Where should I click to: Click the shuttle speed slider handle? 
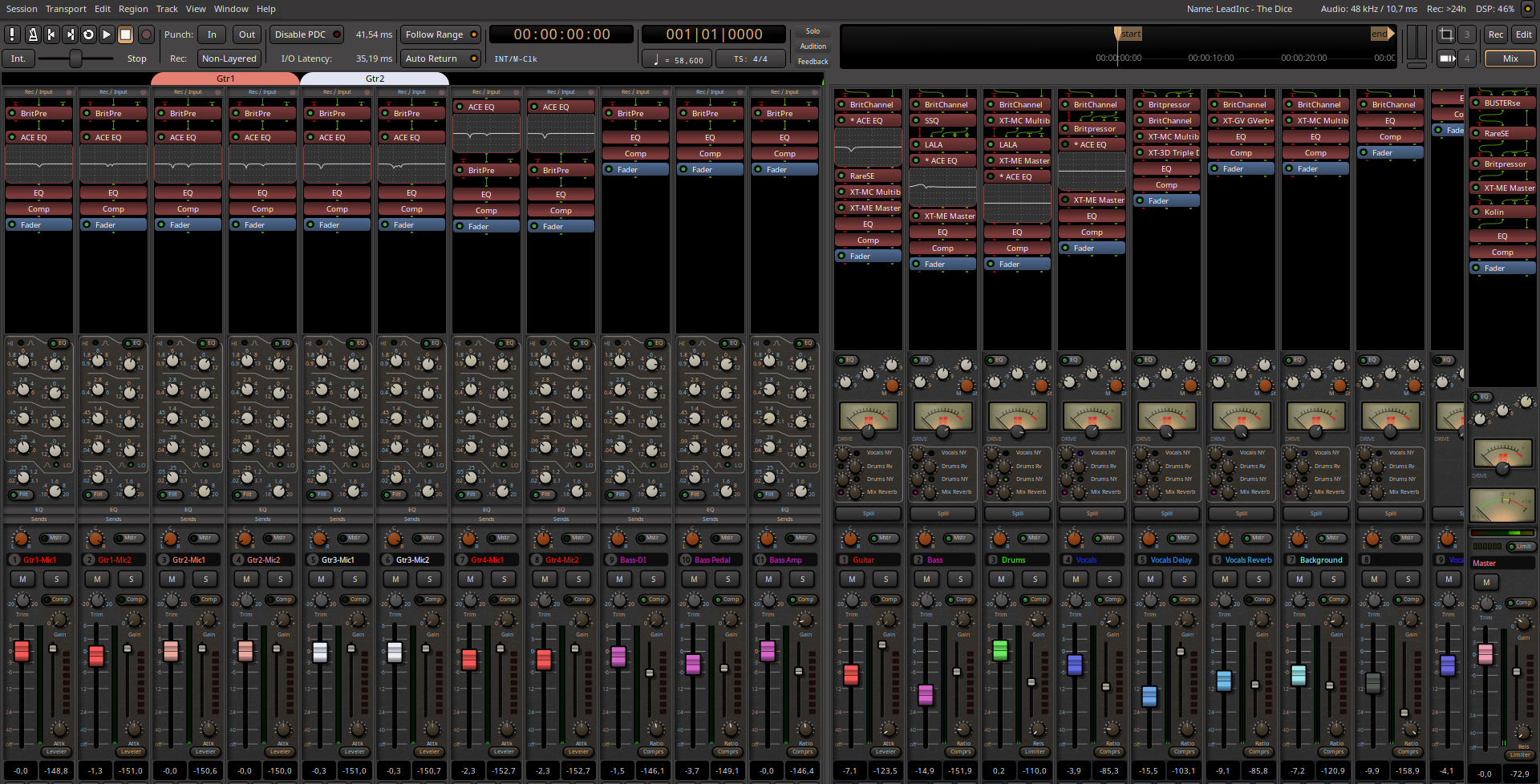[x=75, y=59]
